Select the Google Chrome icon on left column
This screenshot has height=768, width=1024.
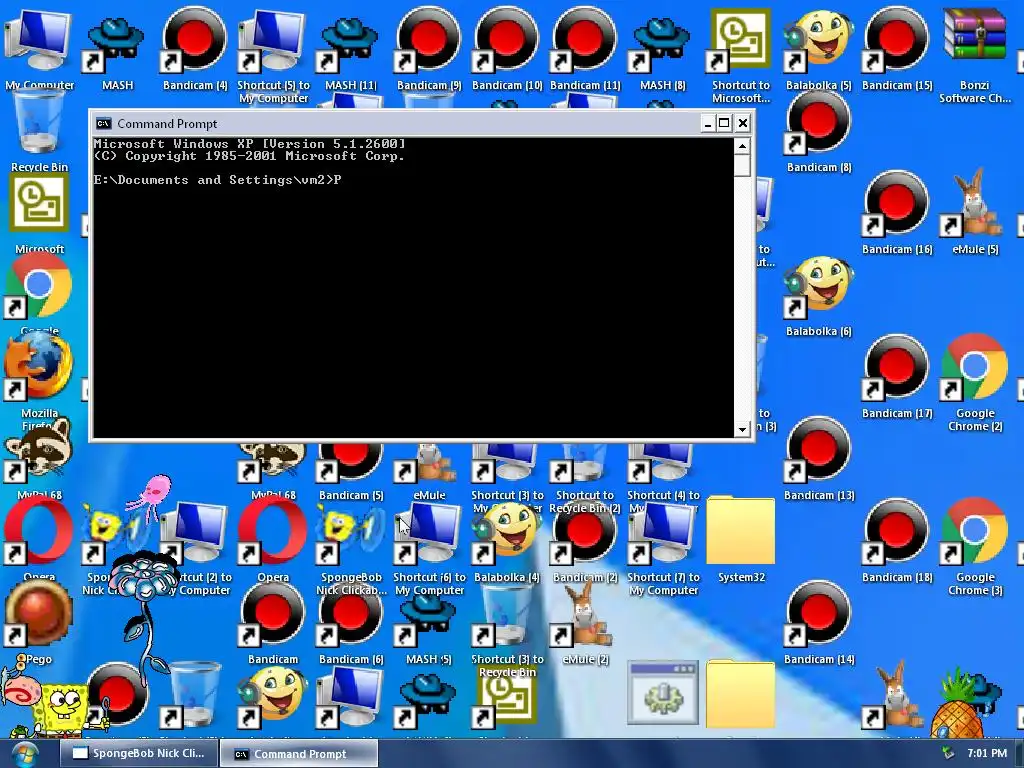click(39, 287)
